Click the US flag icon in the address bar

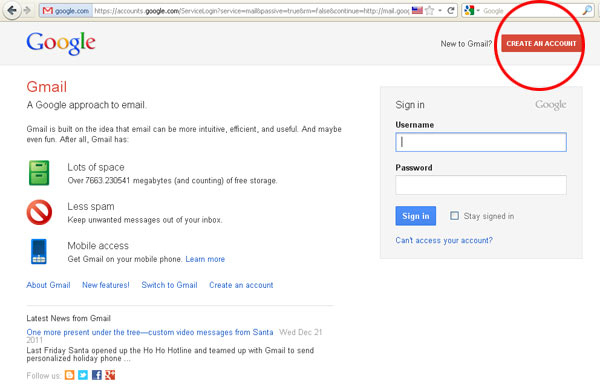pos(417,10)
